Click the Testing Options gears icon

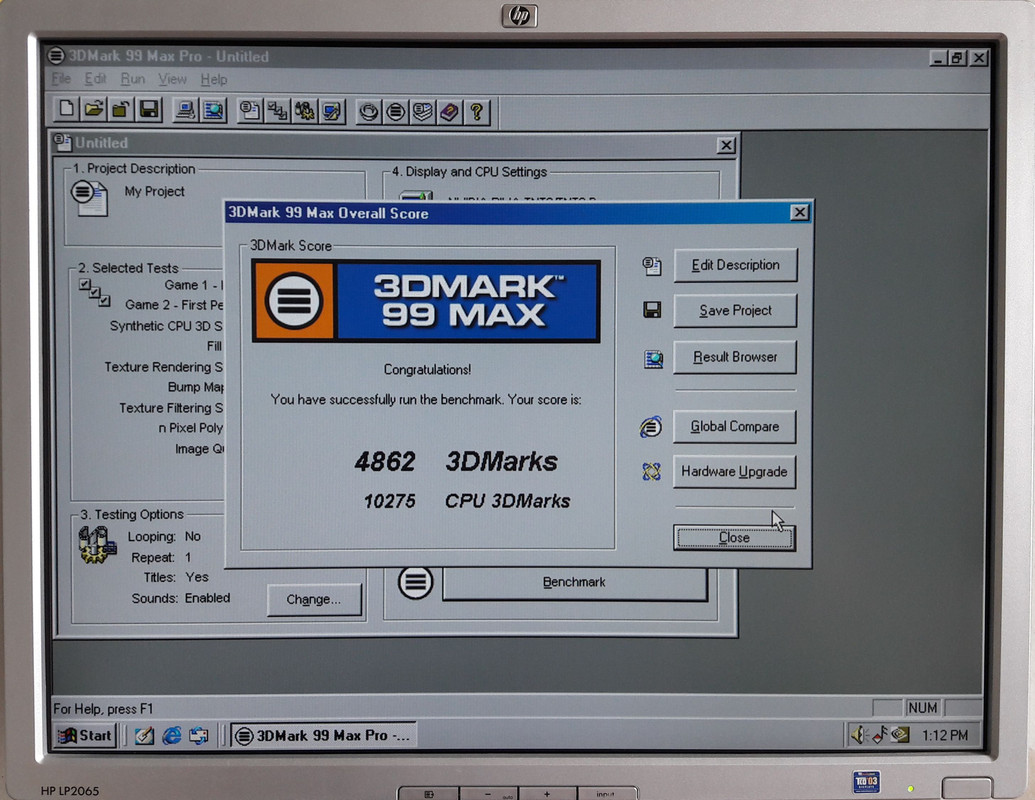coord(97,545)
